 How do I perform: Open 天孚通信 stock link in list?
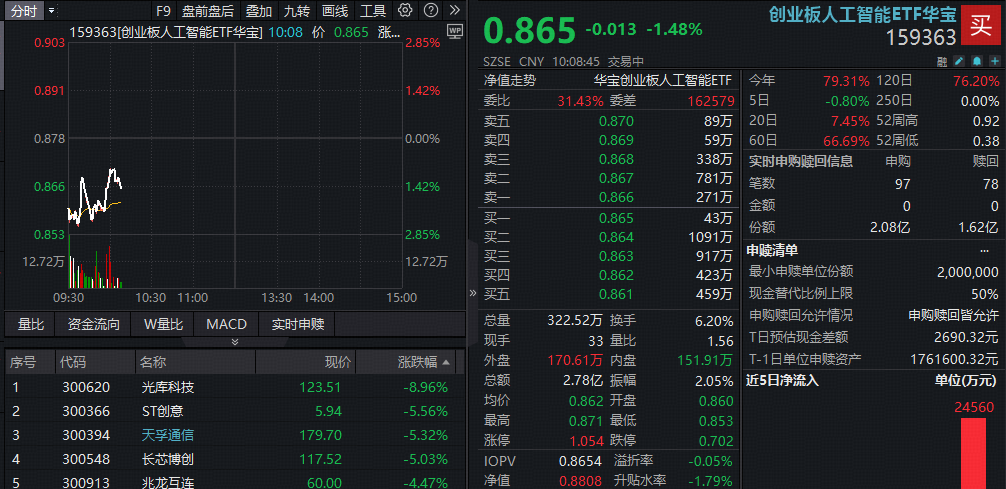point(167,435)
